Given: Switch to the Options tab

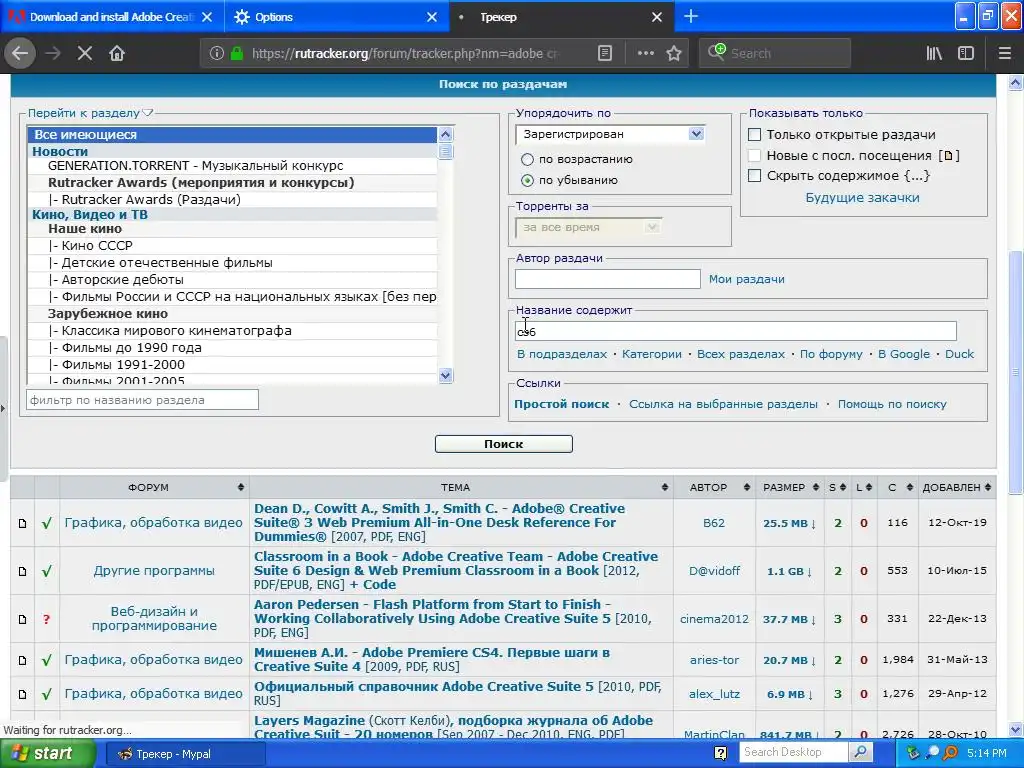Looking at the screenshot, I should click(338, 17).
